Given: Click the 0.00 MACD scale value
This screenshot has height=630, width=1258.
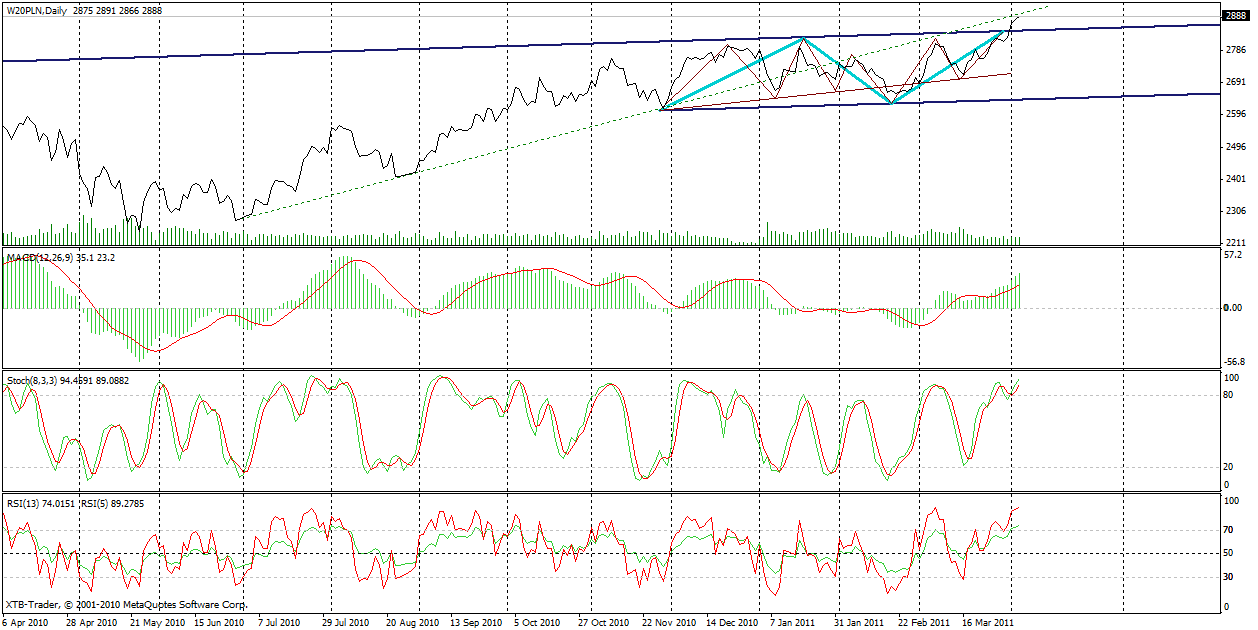Looking at the screenshot, I should pyautogui.click(x=1234, y=308).
